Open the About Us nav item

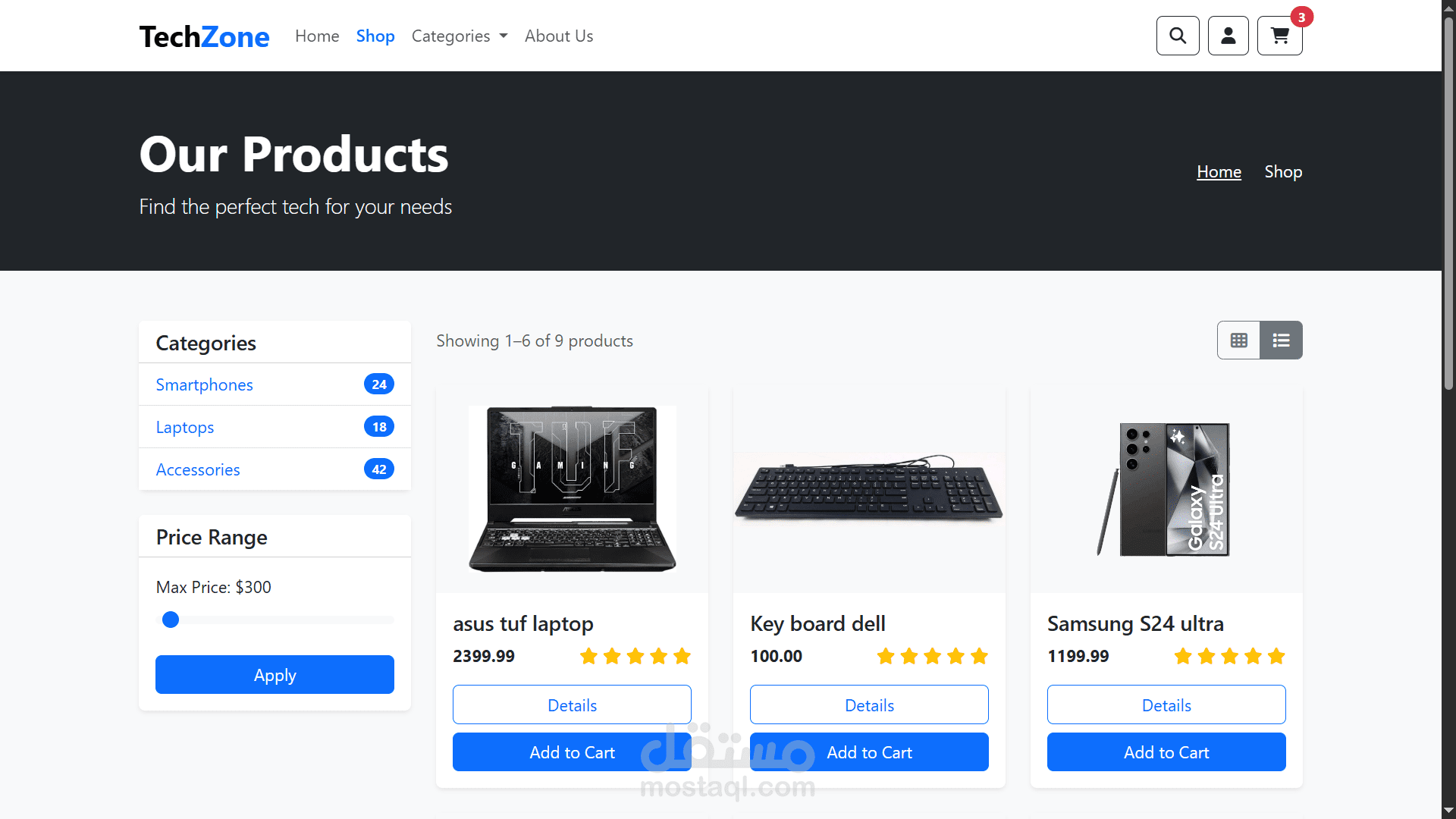point(559,36)
